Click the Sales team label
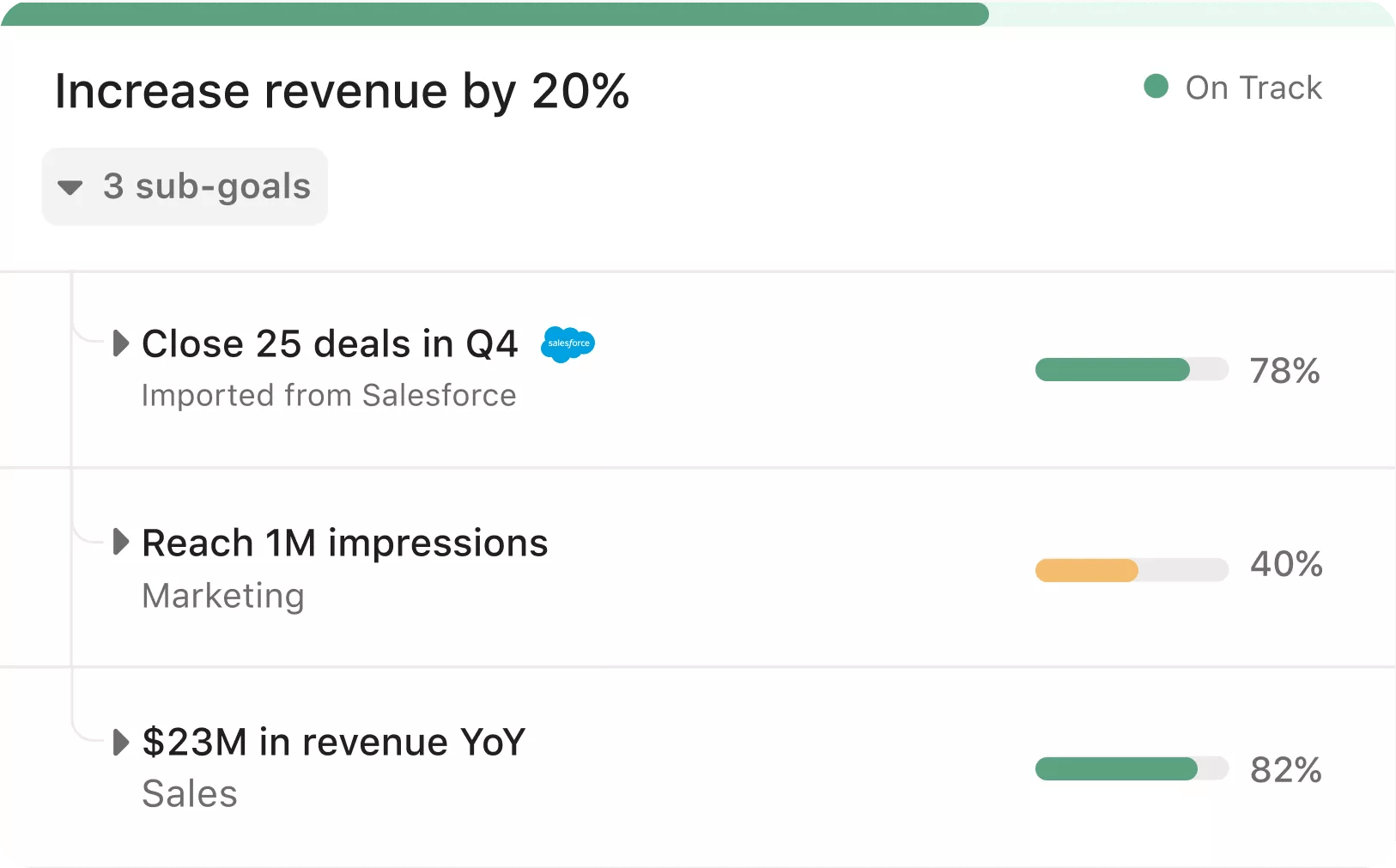The width and height of the screenshot is (1396, 868). coord(190,793)
